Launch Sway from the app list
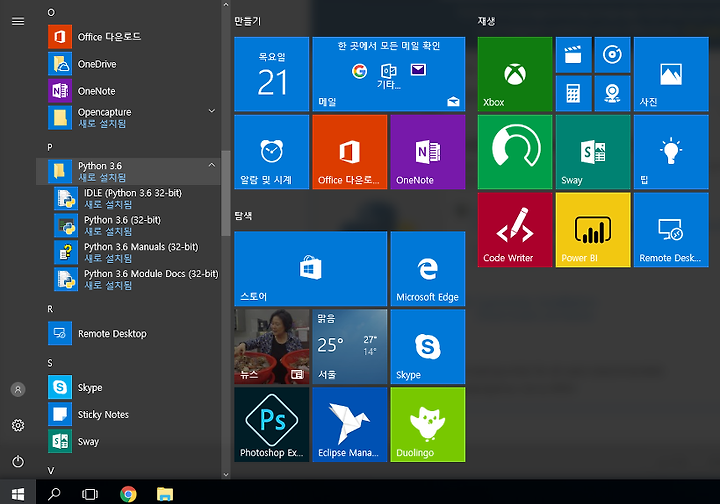720x504 pixels. point(128,442)
